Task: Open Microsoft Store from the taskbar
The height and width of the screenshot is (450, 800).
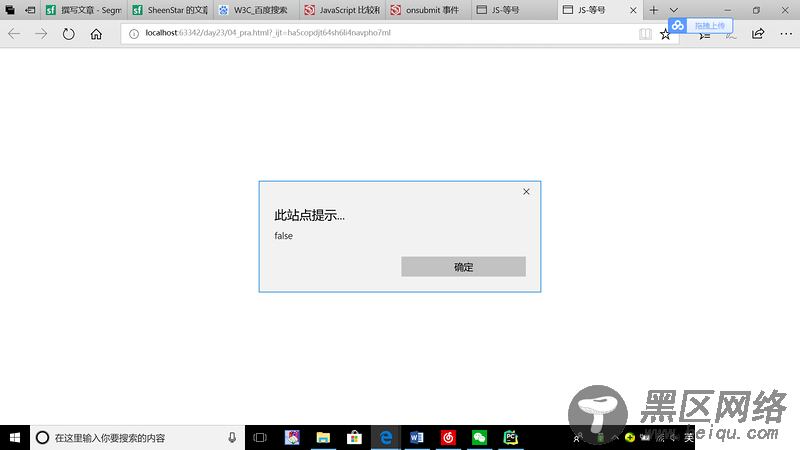Action: pyautogui.click(x=354, y=438)
